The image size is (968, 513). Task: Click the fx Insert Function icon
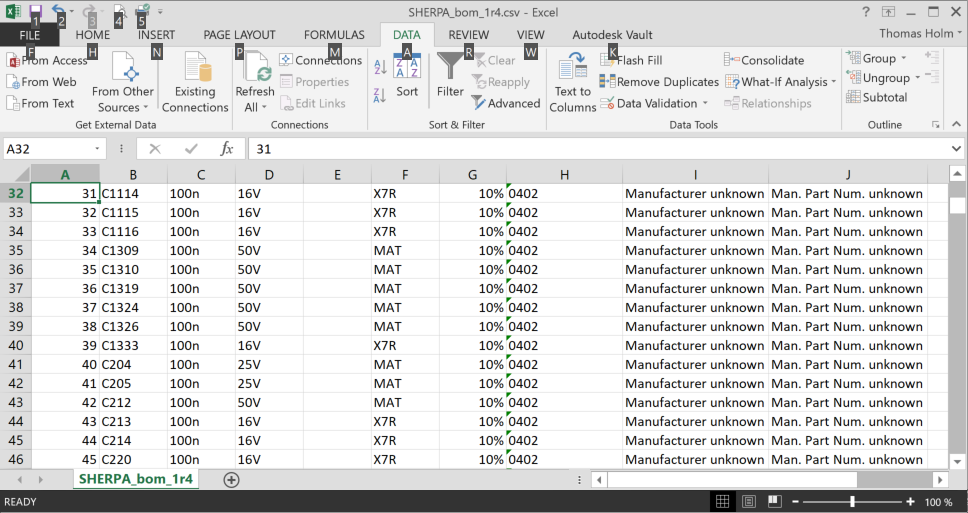(227, 149)
